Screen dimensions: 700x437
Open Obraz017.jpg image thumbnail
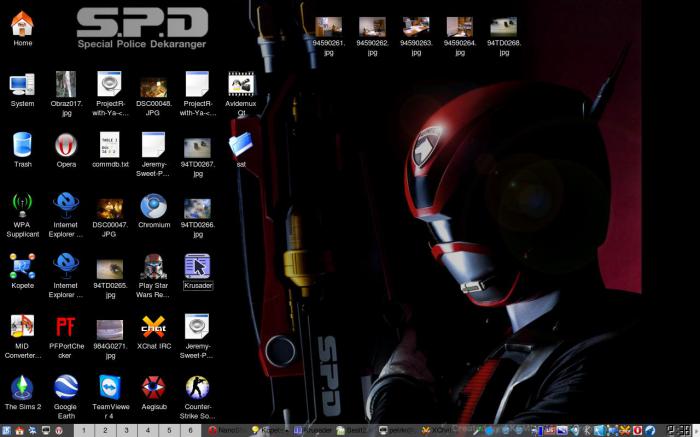pos(66,94)
